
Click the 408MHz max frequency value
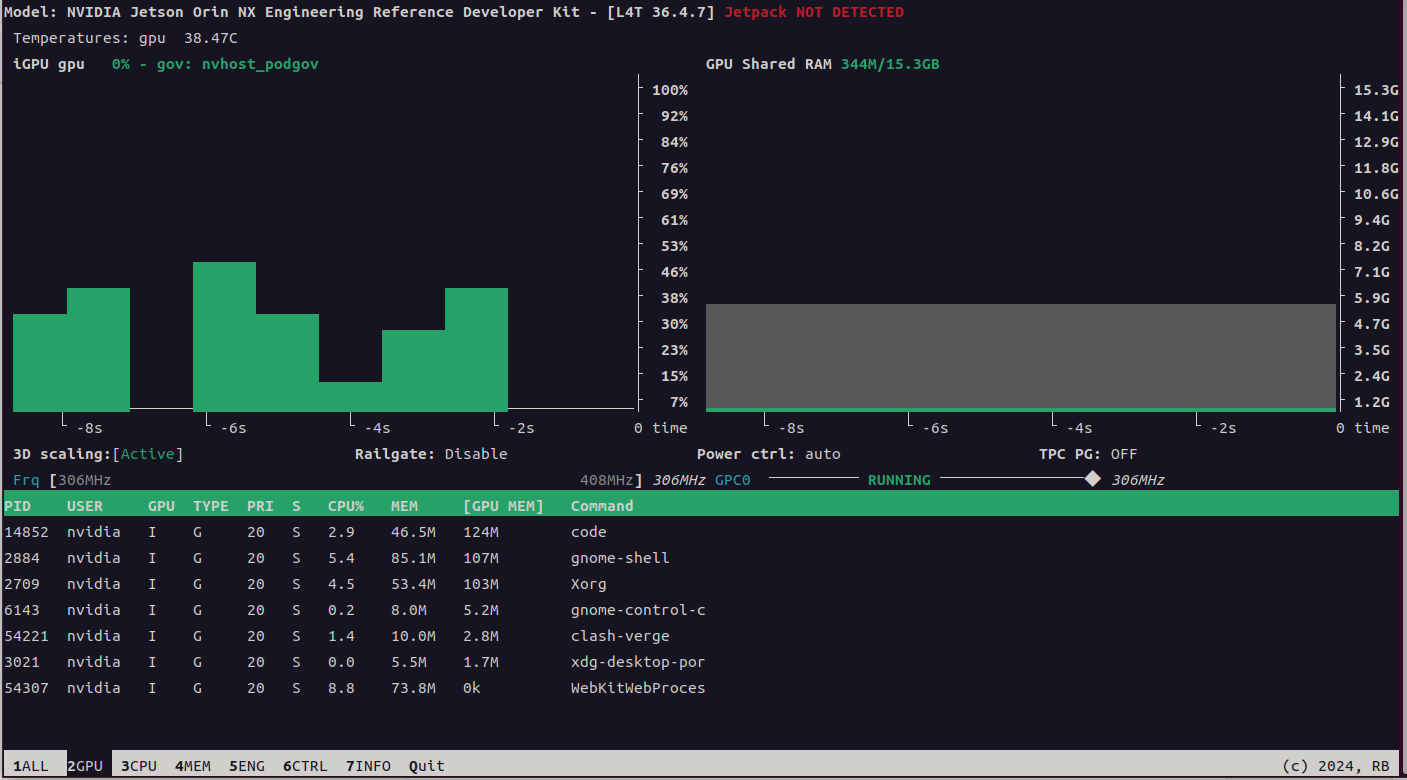[607, 480]
